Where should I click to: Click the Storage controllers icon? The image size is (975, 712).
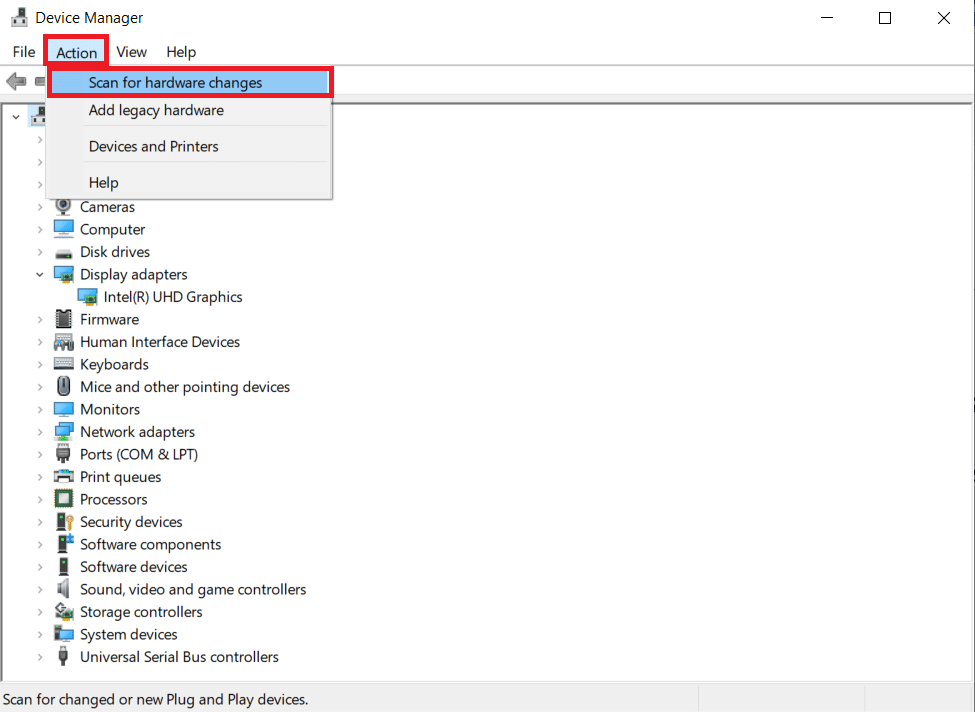[64, 611]
